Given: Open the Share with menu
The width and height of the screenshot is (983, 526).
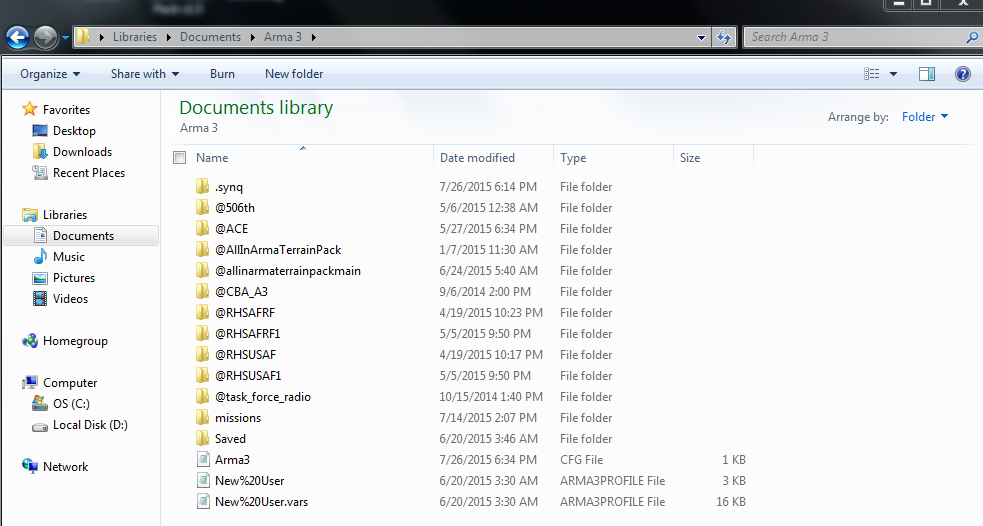Looking at the screenshot, I should click(145, 74).
